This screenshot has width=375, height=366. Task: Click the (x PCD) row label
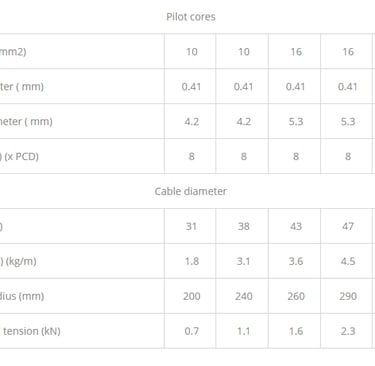point(19,156)
